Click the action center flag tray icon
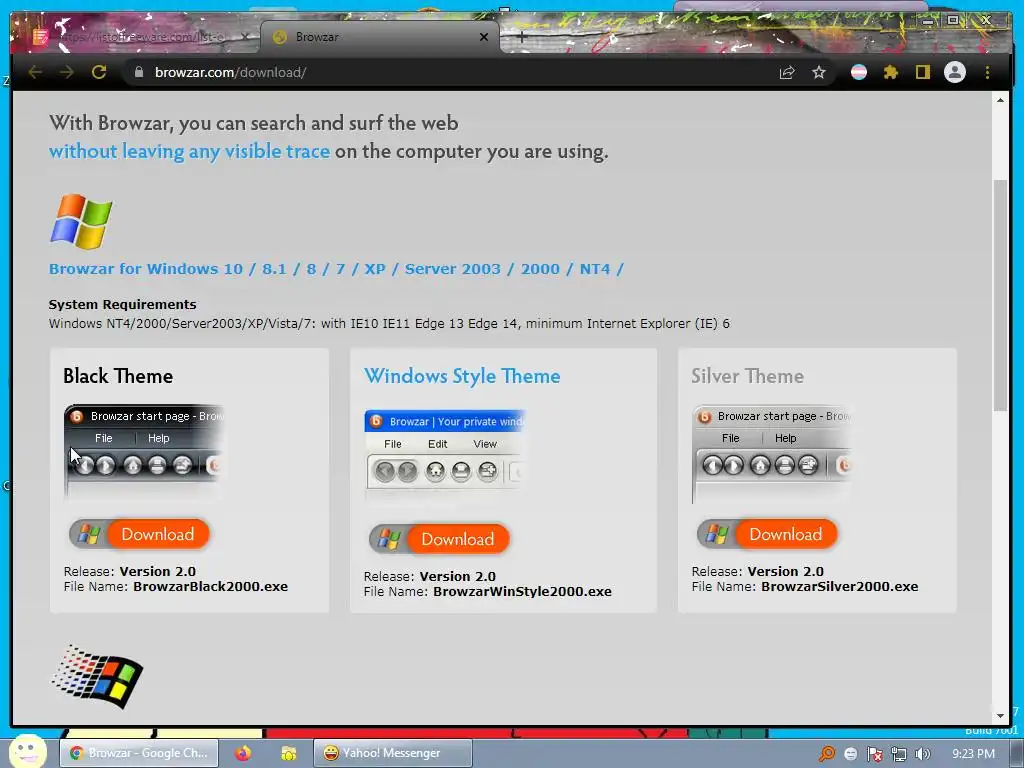Viewport: 1024px width, 768px height. (x=874, y=754)
